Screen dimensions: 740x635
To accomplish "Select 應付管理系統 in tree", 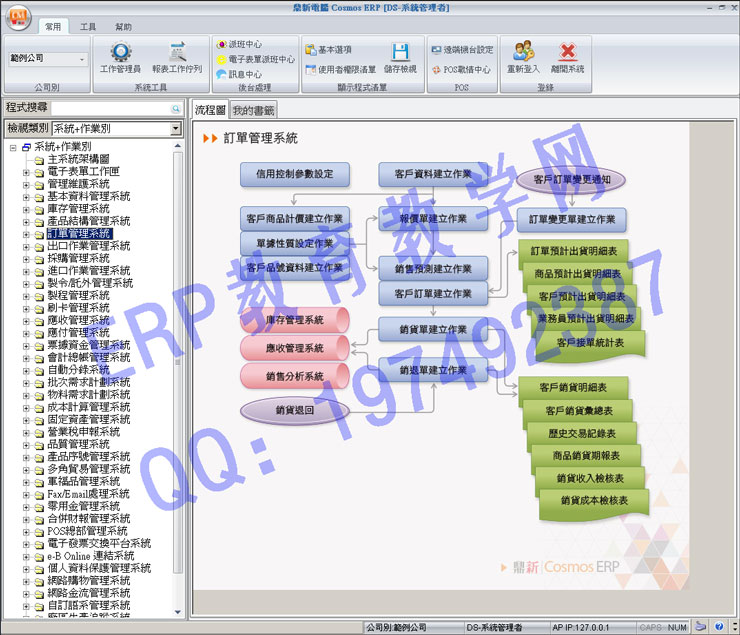I will click(x=78, y=333).
